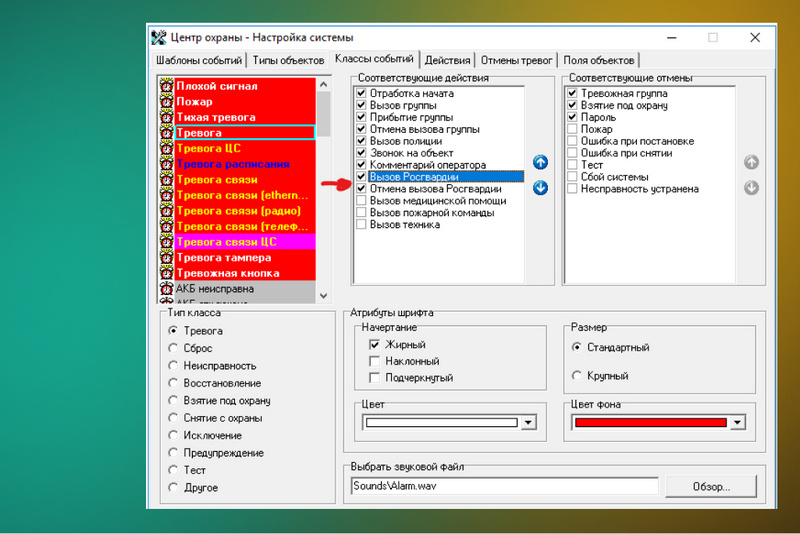Open the Шаблоны событий tab

(x=199, y=60)
